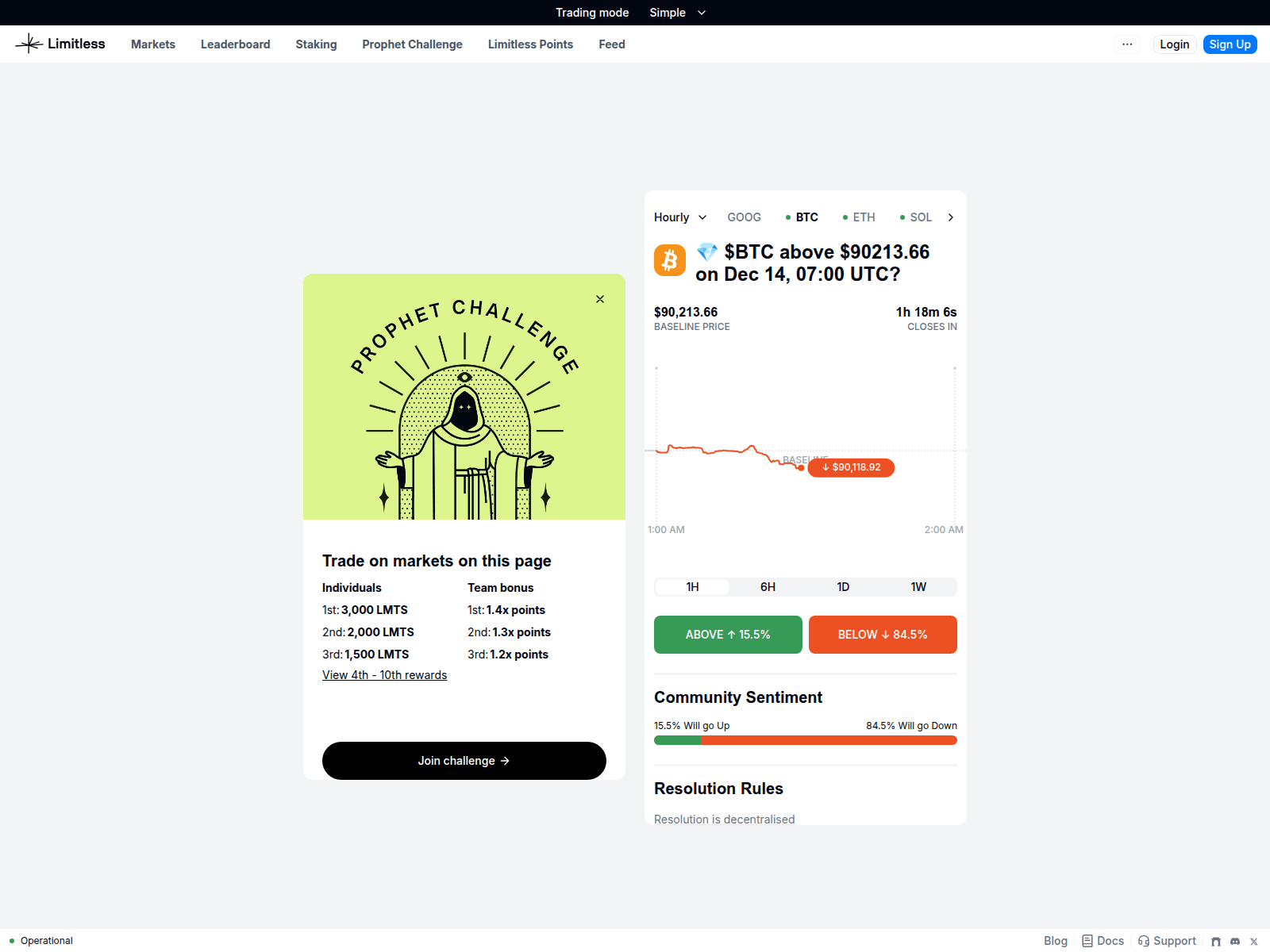Open the X (Twitter) footer icon
This screenshot has height=952, width=1270.
[1254, 941]
